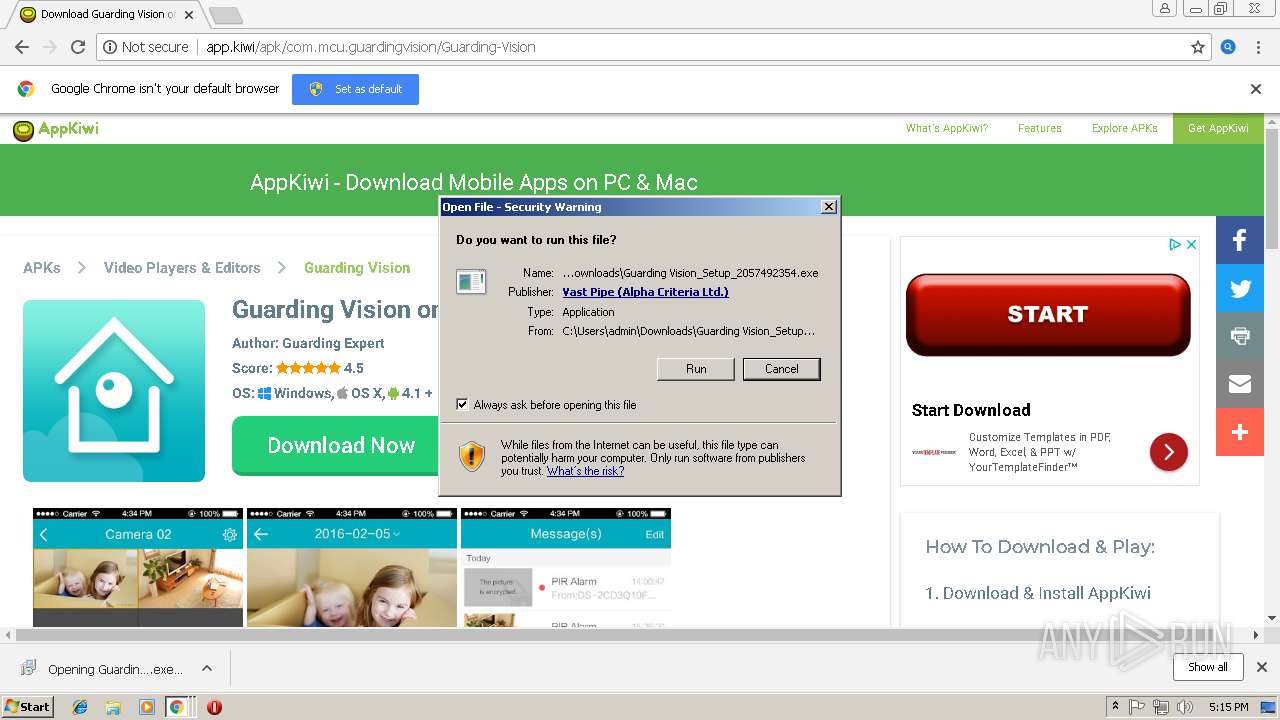Go back in Chrome

(21, 47)
